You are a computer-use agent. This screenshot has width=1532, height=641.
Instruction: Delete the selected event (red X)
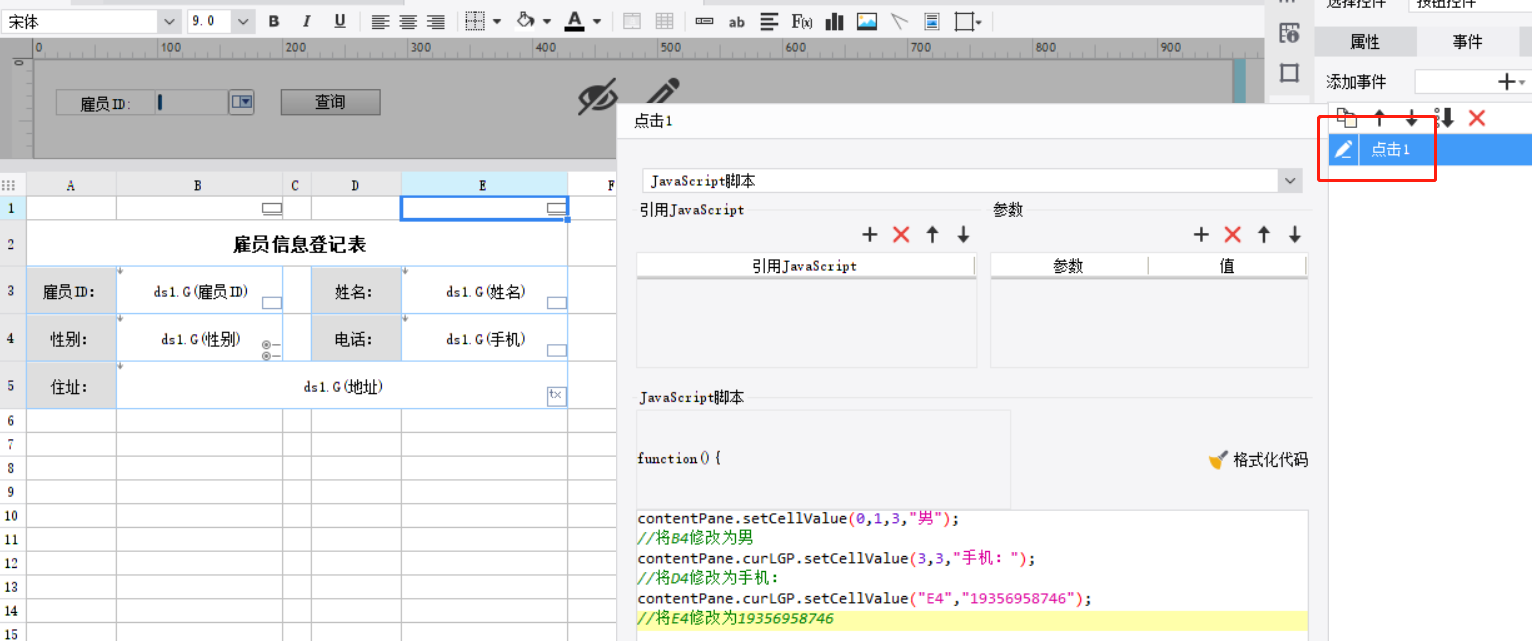(x=1477, y=118)
